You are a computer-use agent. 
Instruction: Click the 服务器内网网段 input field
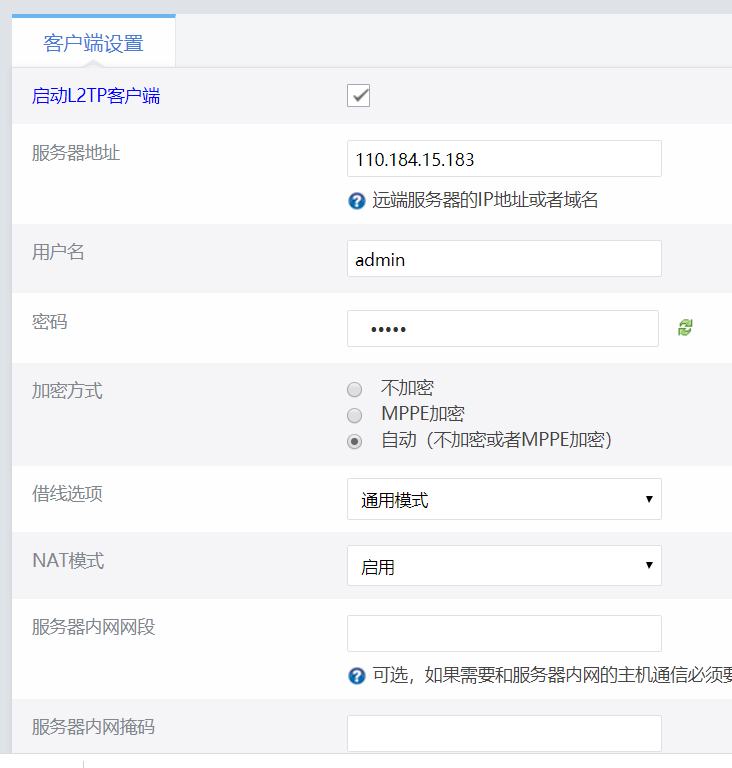pos(504,634)
